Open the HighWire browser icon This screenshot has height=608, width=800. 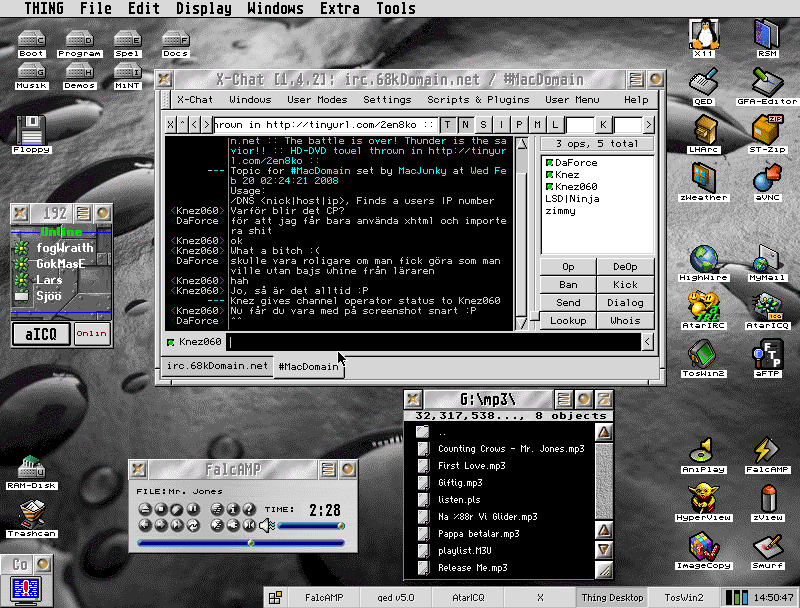(704, 261)
